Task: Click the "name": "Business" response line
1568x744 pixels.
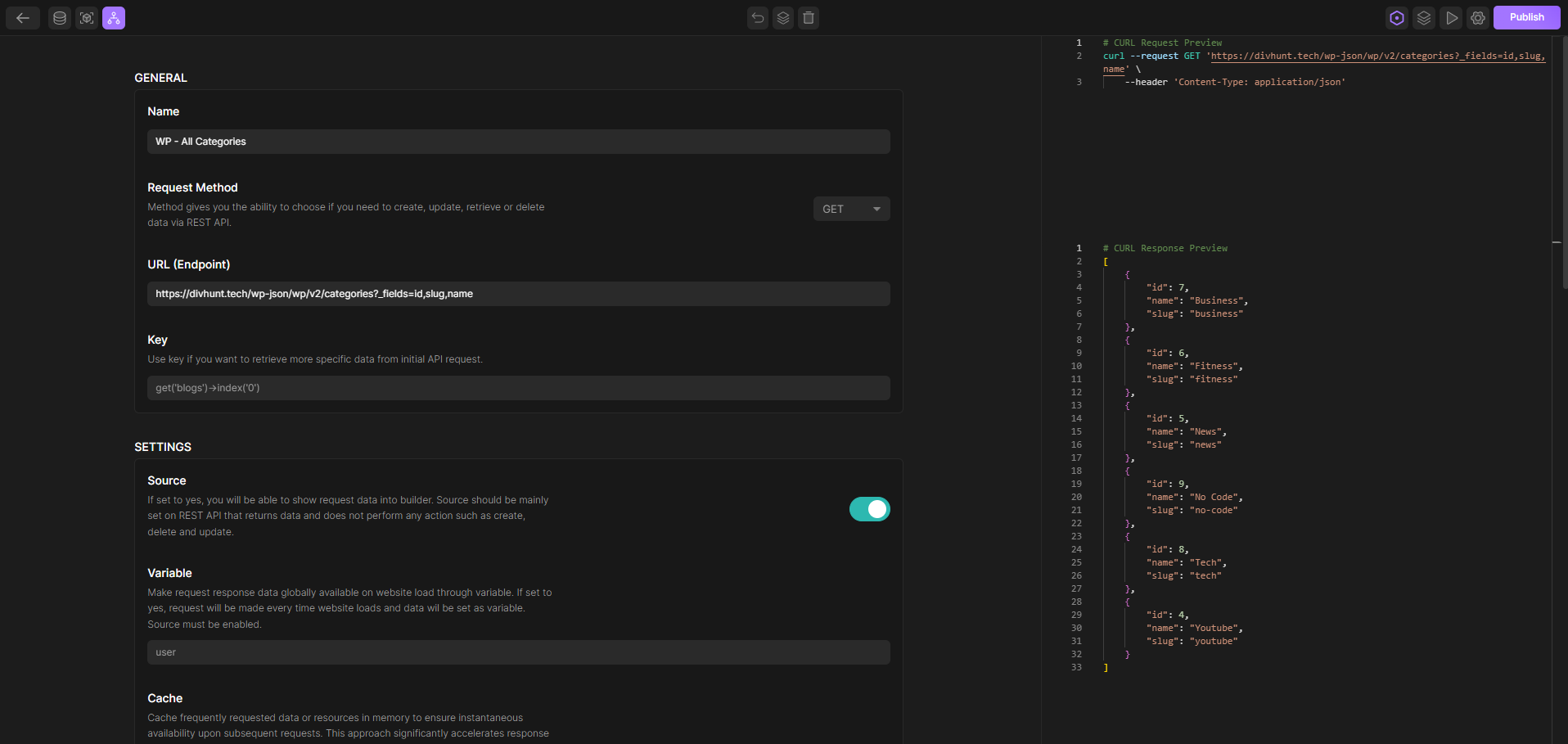Action: pyautogui.click(x=1197, y=301)
